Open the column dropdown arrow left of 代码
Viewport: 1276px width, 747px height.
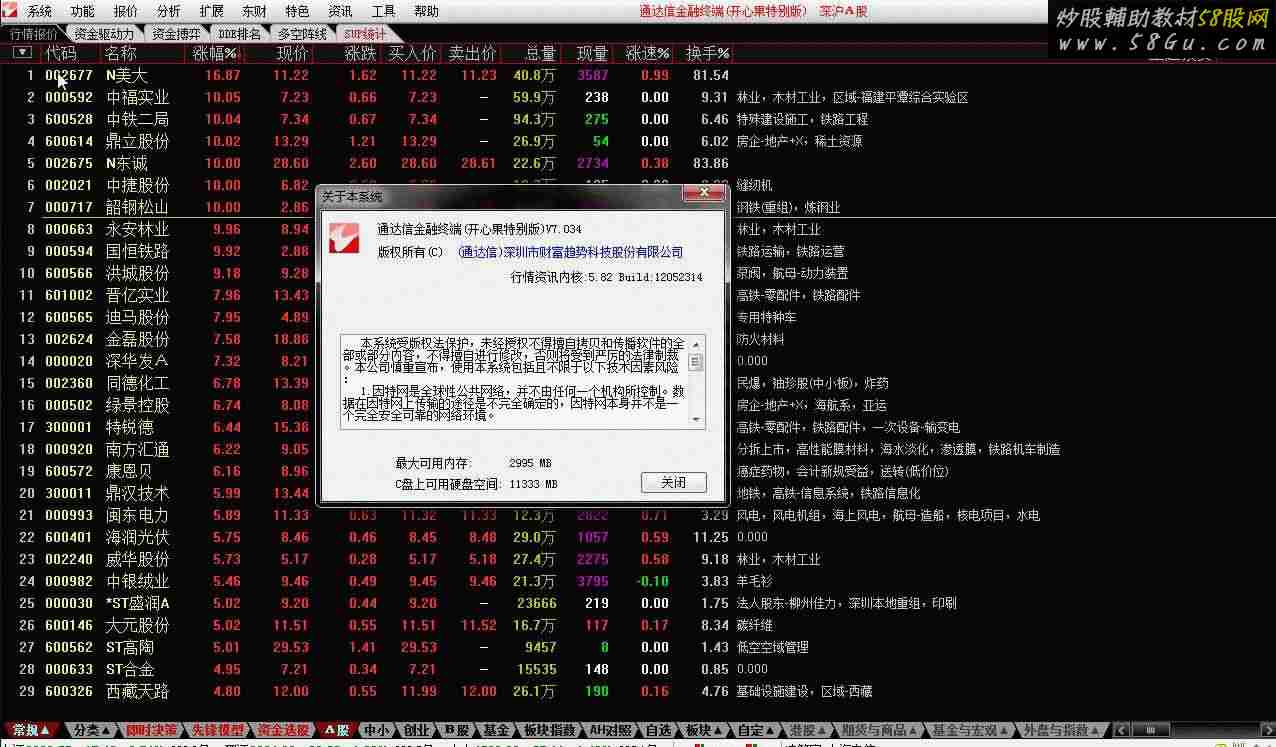[22, 52]
